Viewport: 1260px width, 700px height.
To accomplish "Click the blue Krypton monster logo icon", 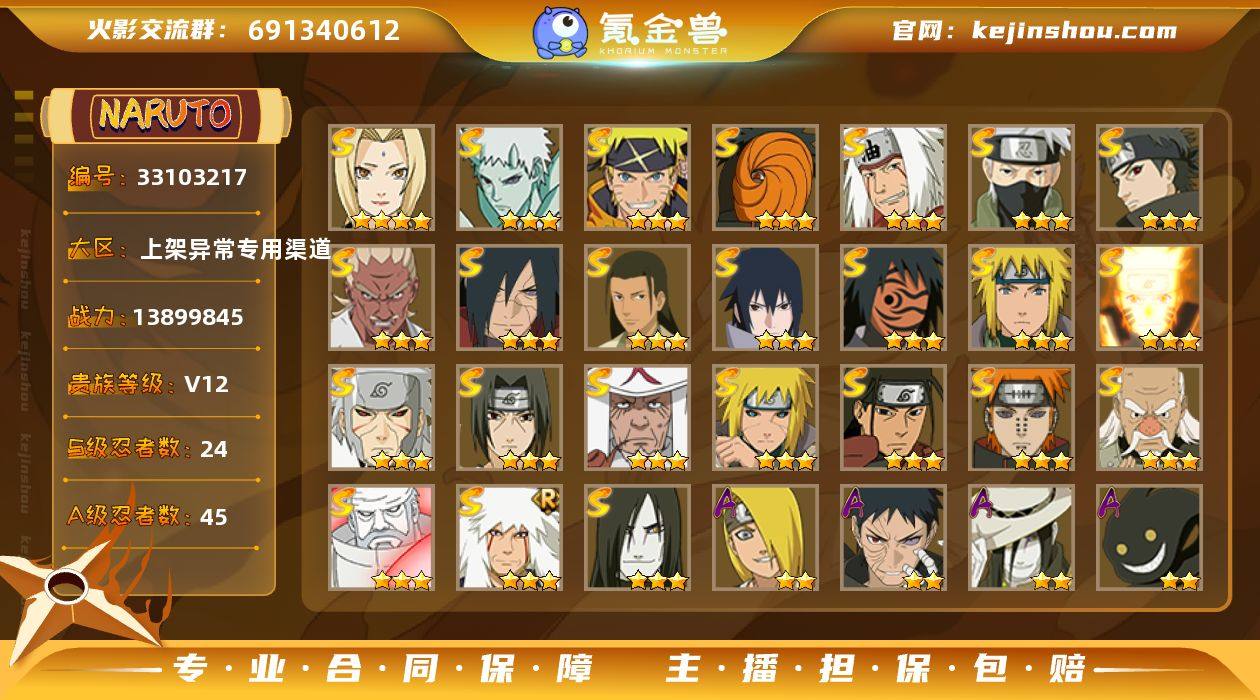I will tap(560, 31).
